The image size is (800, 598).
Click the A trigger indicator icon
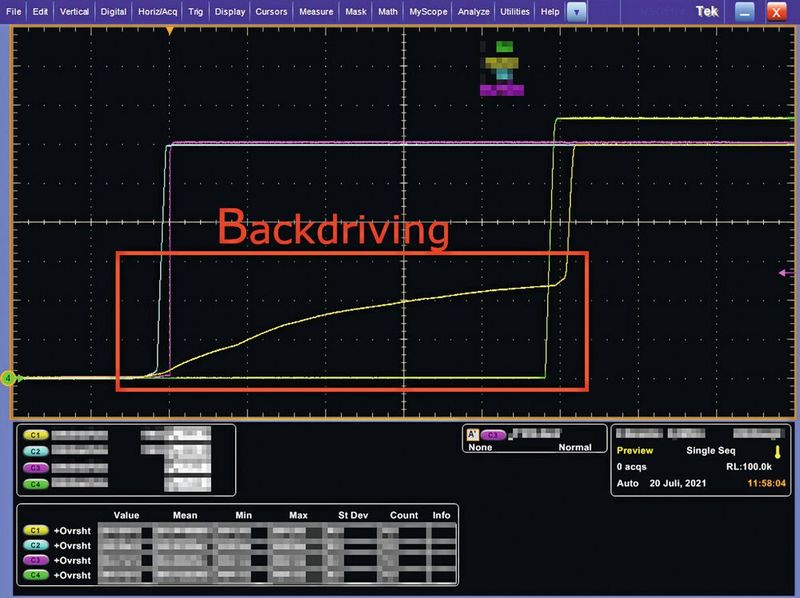click(x=473, y=435)
